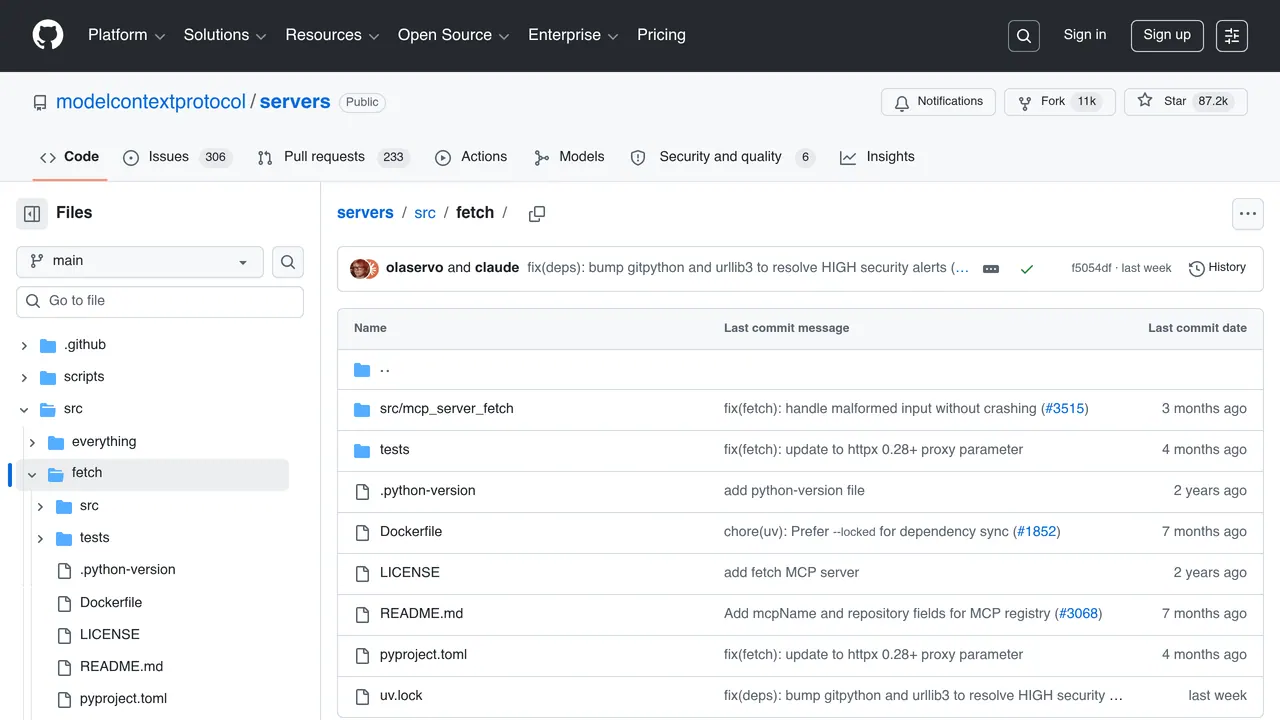The width and height of the screenshot is (1280, 720).
Task: Click the olaservo avatar images
Action: 364,268
